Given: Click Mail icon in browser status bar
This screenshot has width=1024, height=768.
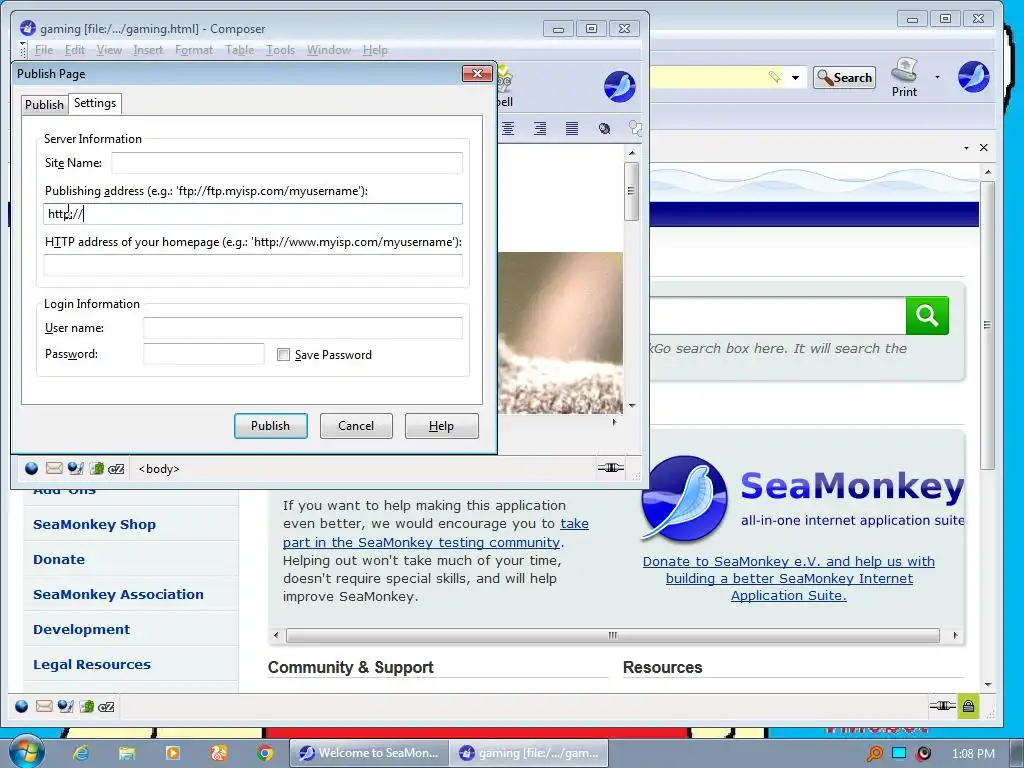Looking at the screenshot, I should (44, 707).
